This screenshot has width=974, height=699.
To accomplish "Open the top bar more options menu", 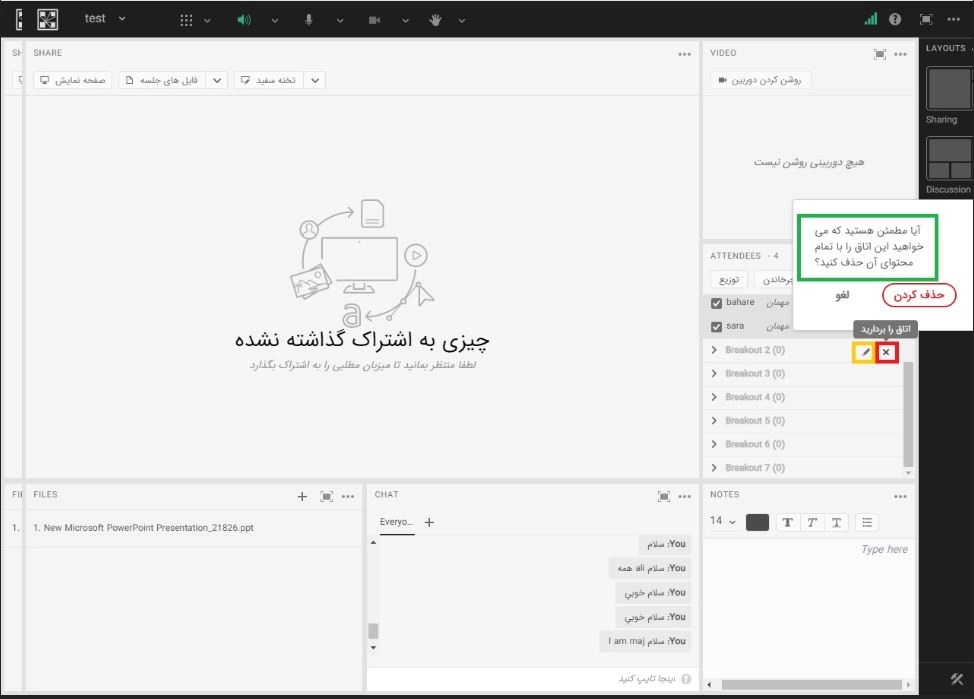I will pyautogui.click(x=954, y=19).
